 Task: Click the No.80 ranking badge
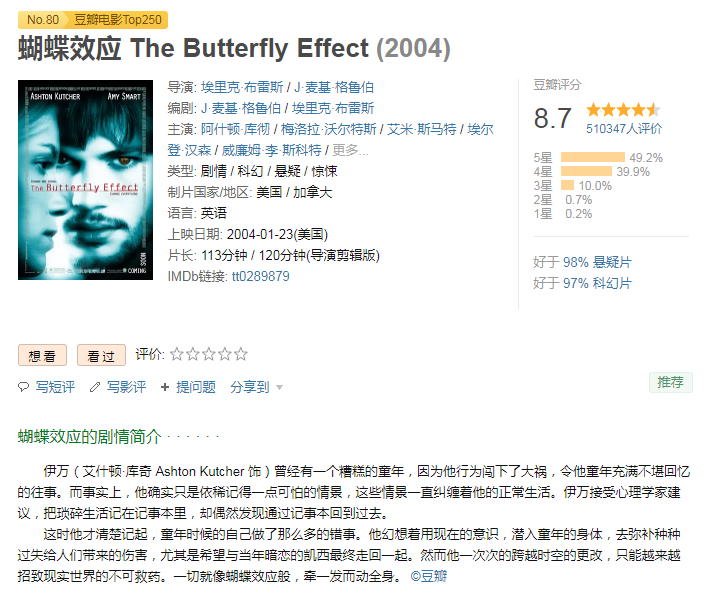tap(42, 20)
